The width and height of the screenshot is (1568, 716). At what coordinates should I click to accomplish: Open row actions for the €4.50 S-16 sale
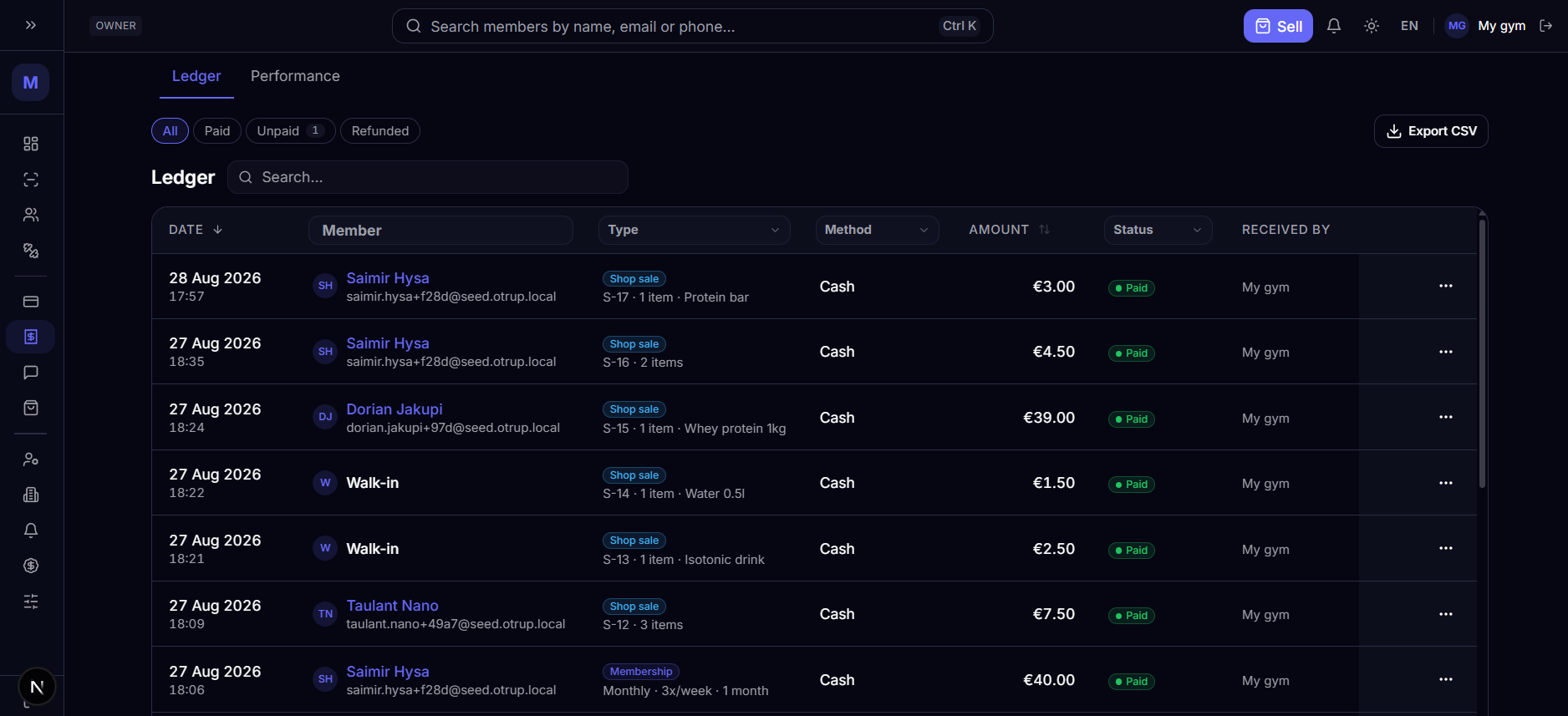click(1446, 352)
